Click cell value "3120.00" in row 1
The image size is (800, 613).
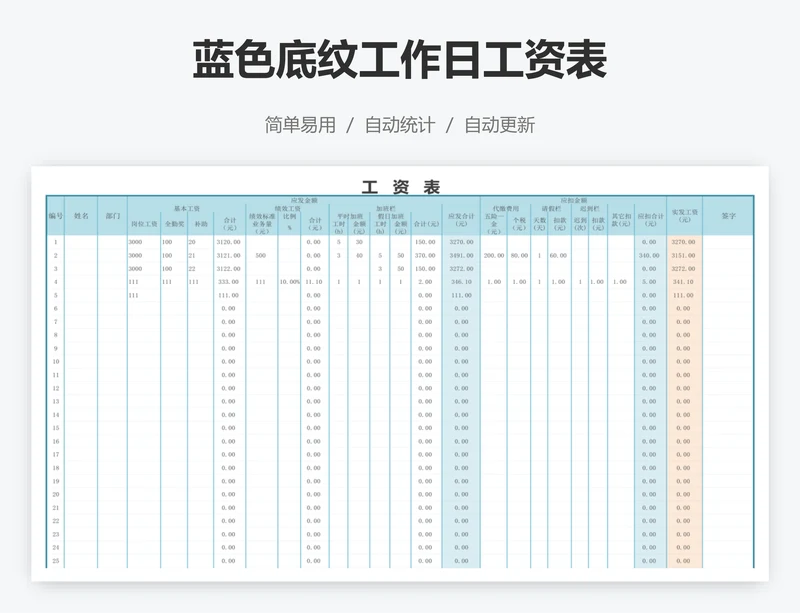point(228,242)
